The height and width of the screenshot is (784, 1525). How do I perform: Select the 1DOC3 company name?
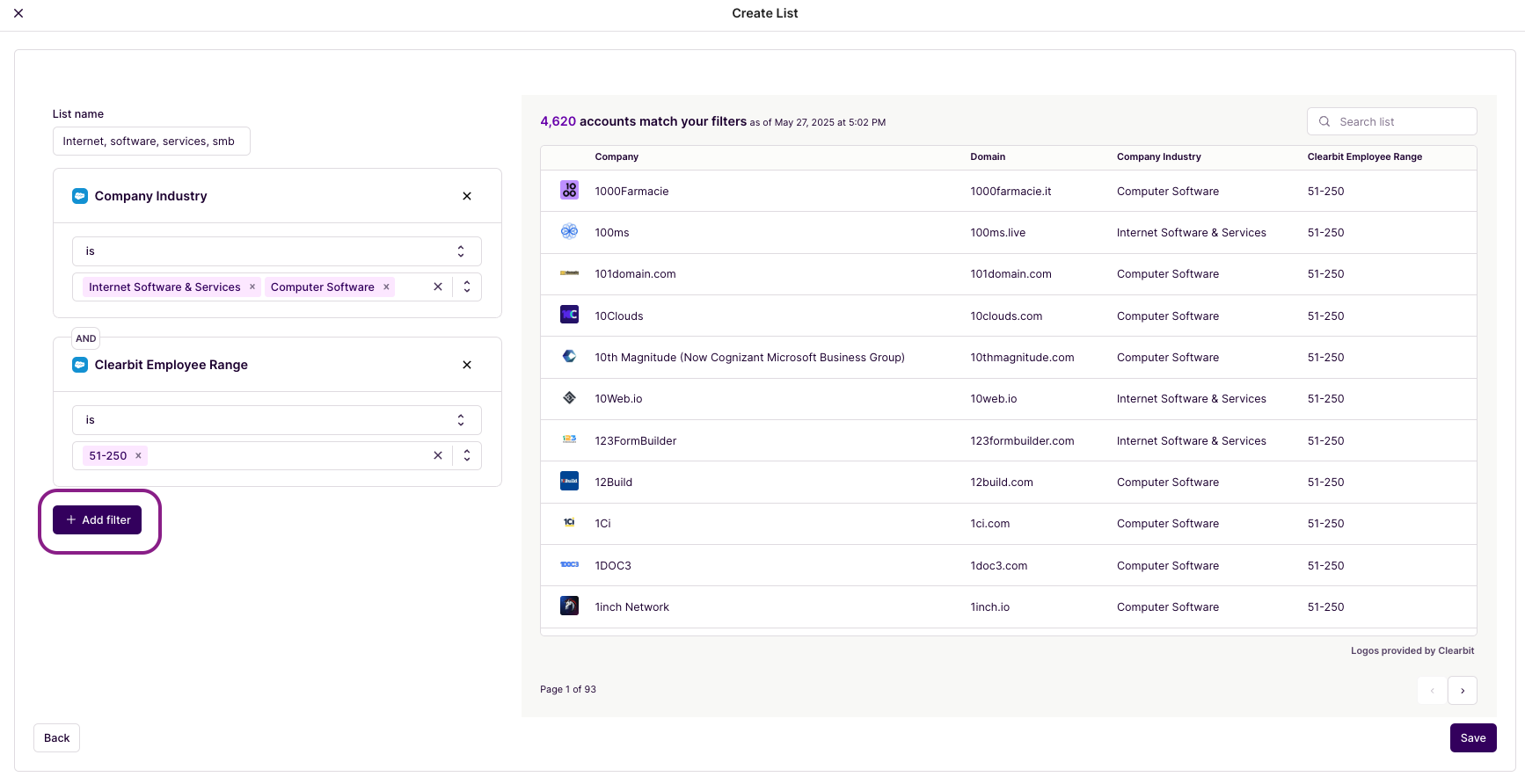pos(613,566)
